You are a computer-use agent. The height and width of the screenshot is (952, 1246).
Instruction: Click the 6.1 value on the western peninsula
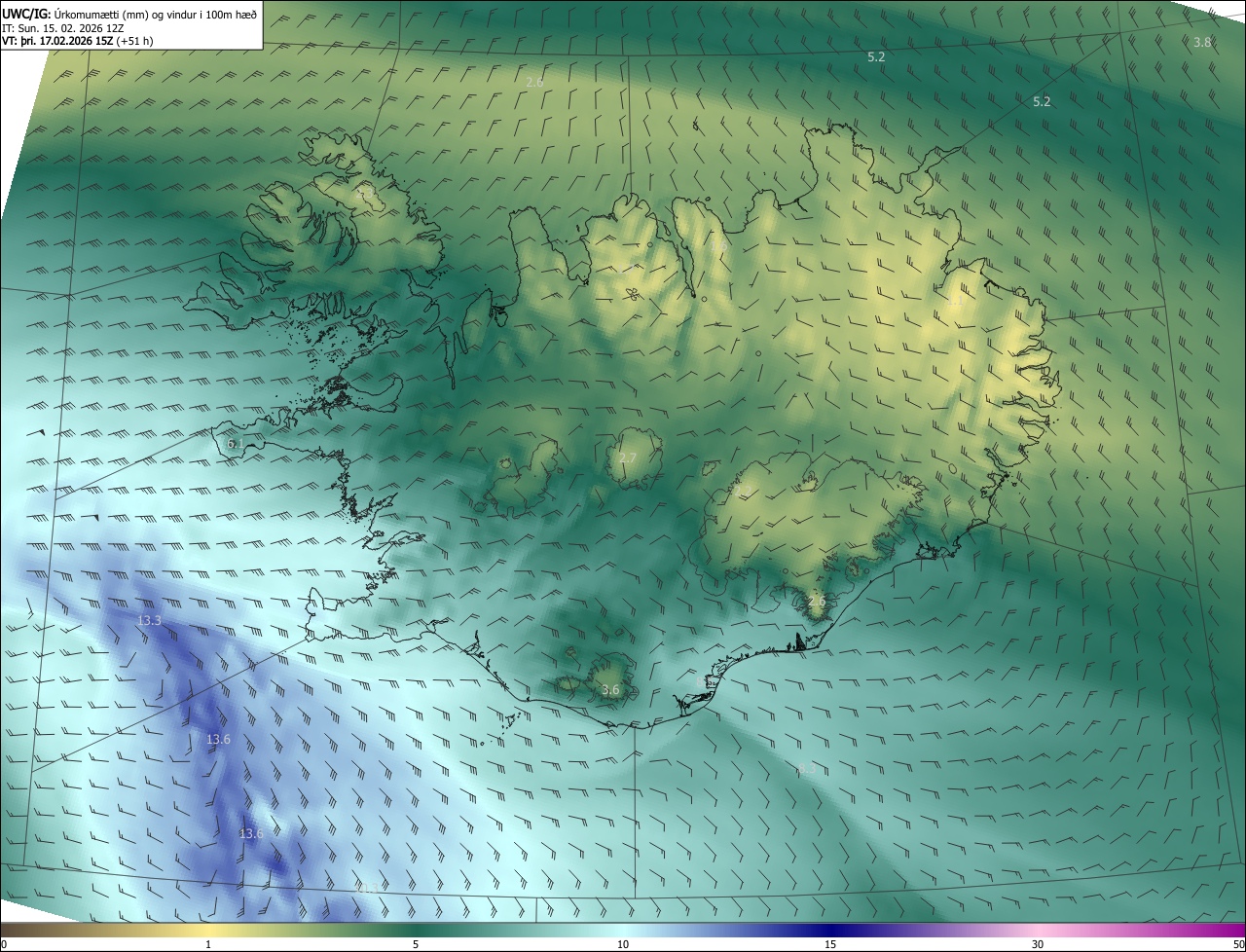[x=235, y=443]
